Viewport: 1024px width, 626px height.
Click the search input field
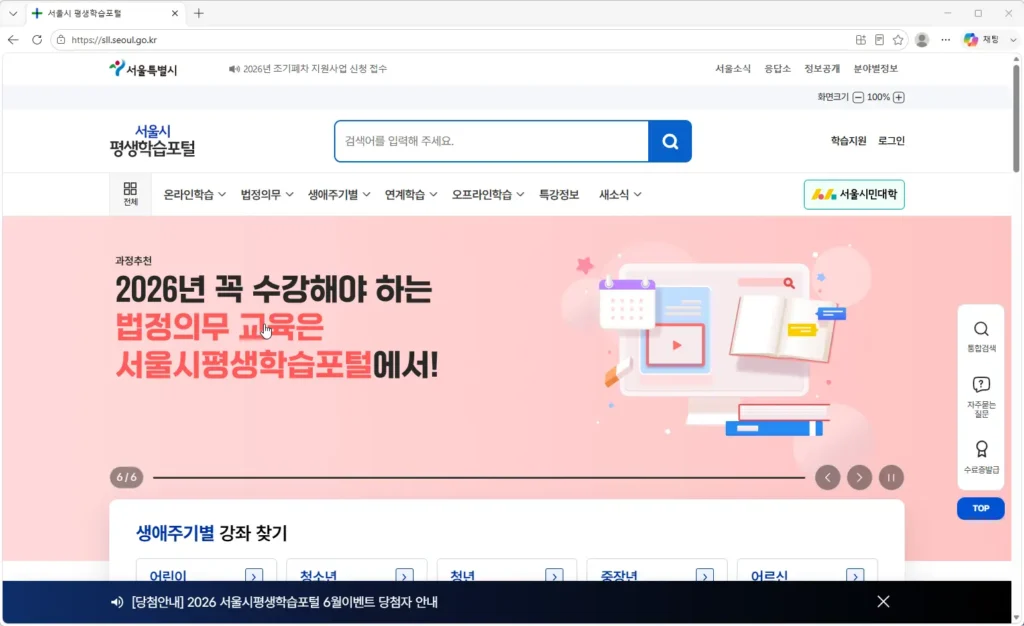(x=491, y=141)
